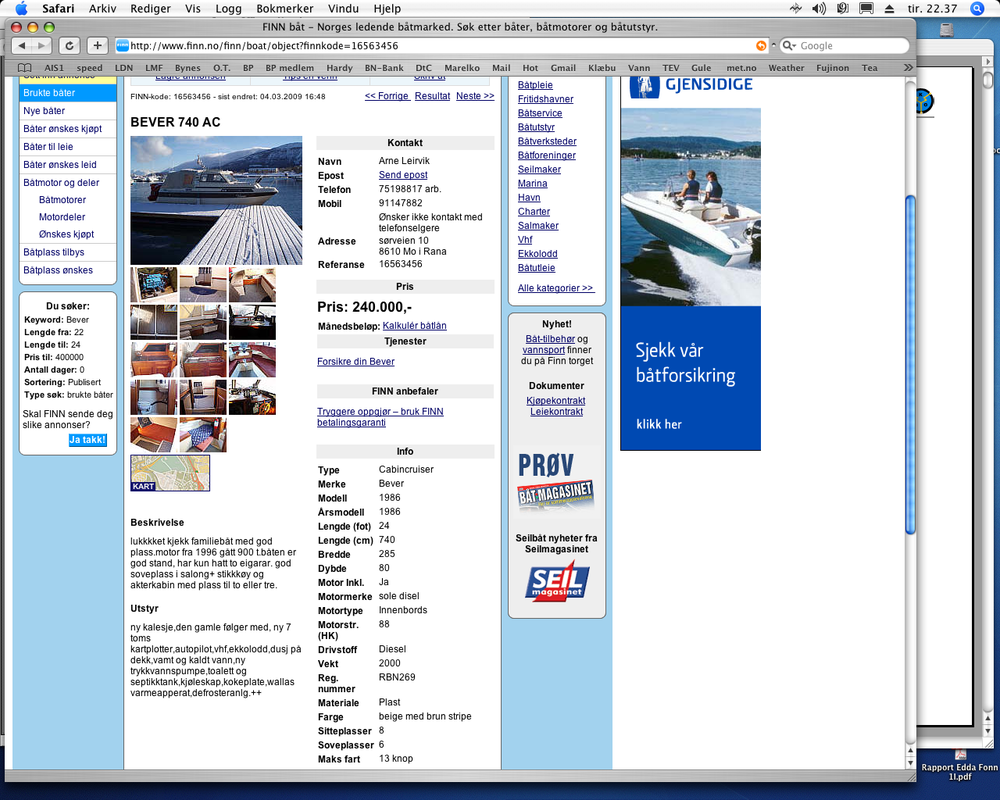Click the URL address field

coord(441,46)
